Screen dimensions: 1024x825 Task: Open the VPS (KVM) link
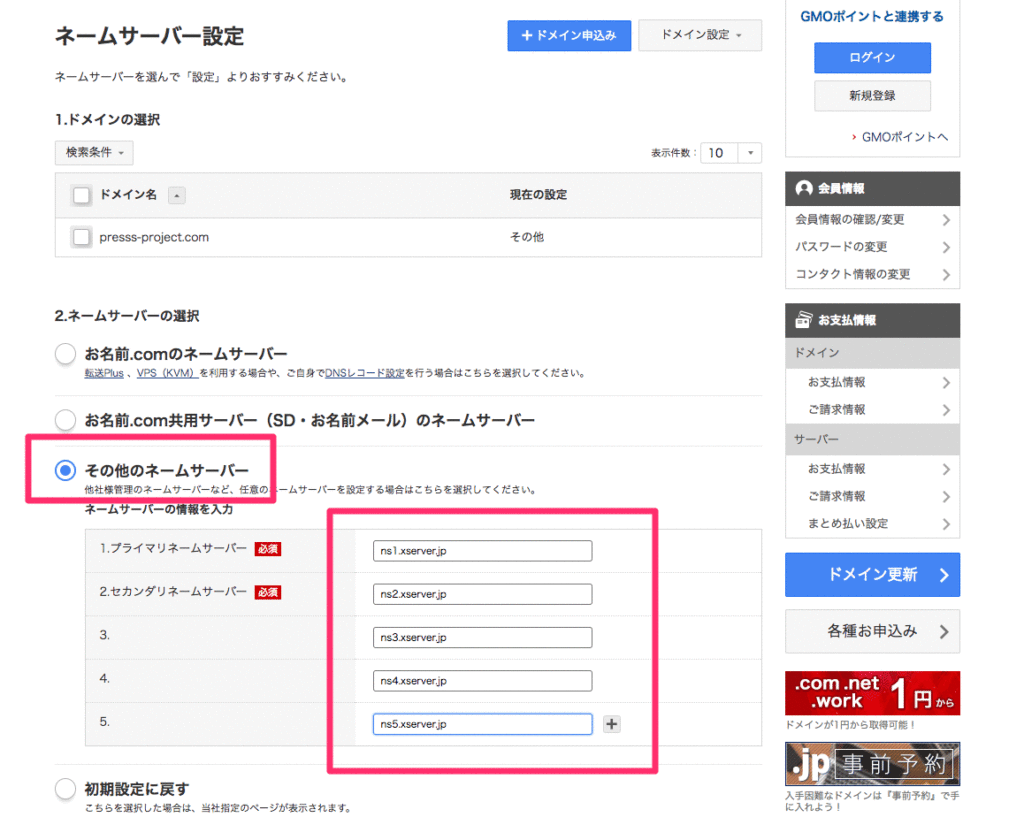click(x=167, y=374)
